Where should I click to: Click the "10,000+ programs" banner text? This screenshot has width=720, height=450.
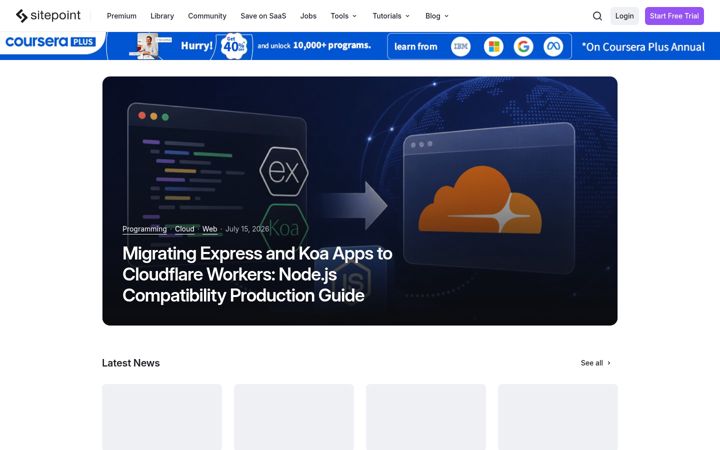click(x=332, y=45)
